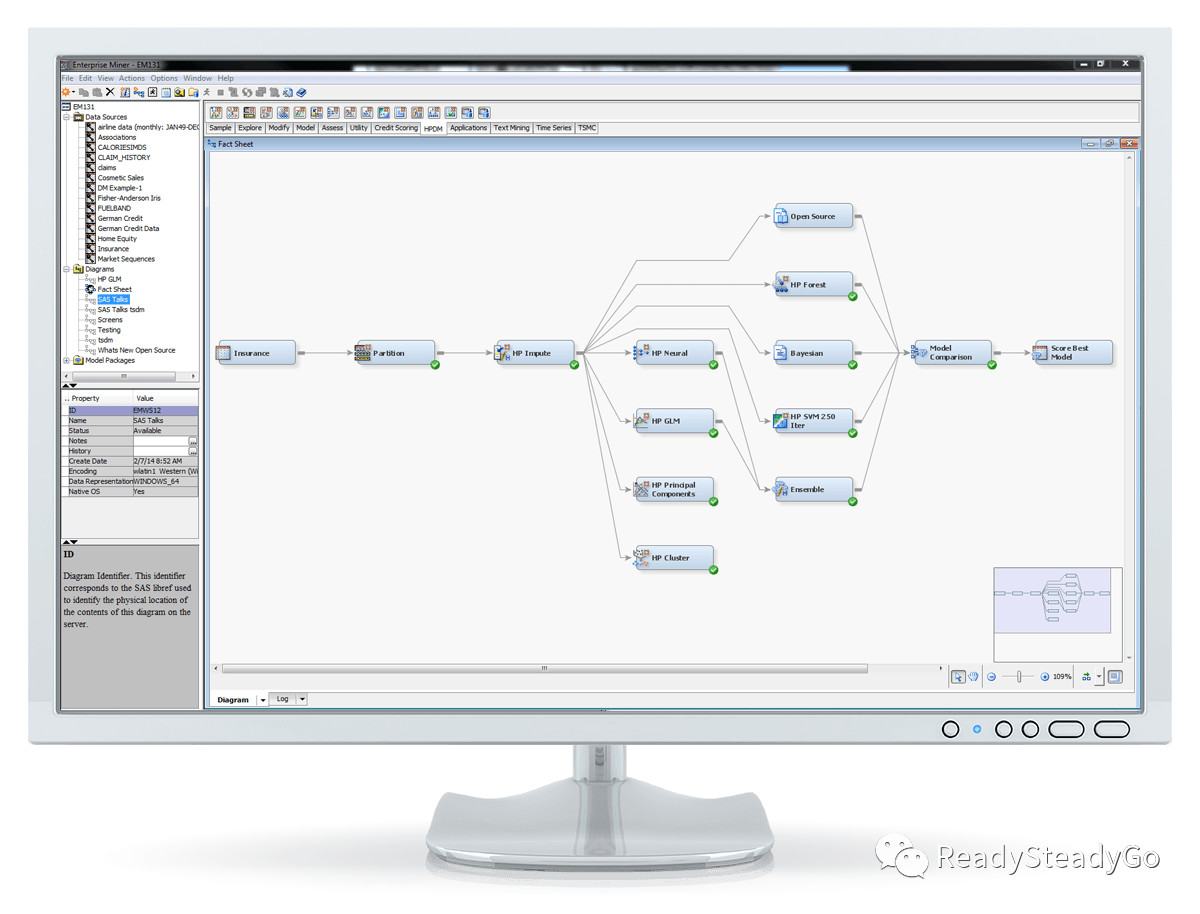Click the project tree horizontal scrollbar
Image resolution: width=1200 pixels, height=914 pixels.
click(124, 376)
